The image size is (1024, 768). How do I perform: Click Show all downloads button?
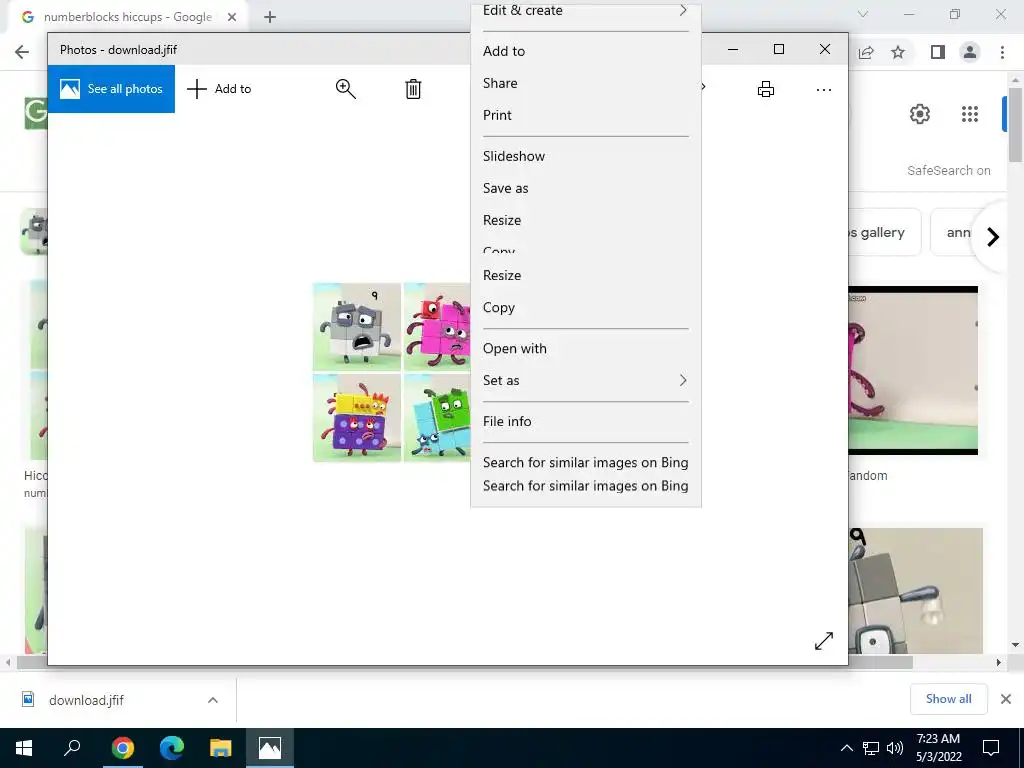[948, 699]
